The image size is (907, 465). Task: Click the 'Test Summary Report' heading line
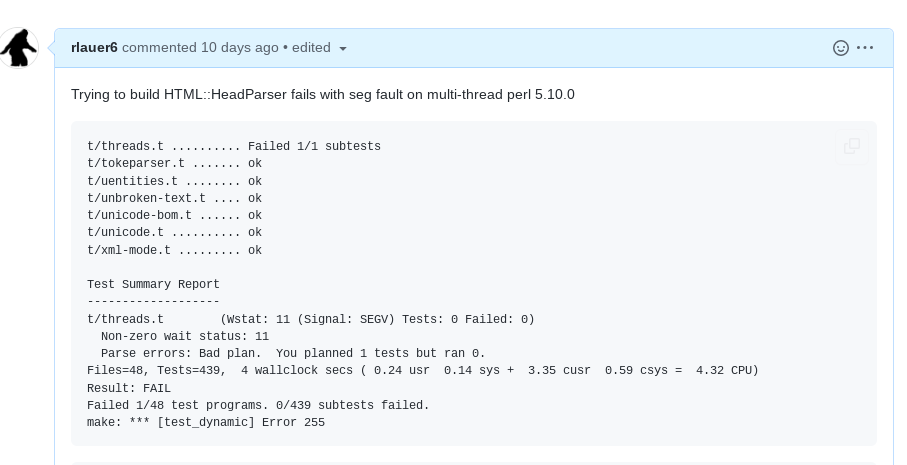(x=153, y=284)
